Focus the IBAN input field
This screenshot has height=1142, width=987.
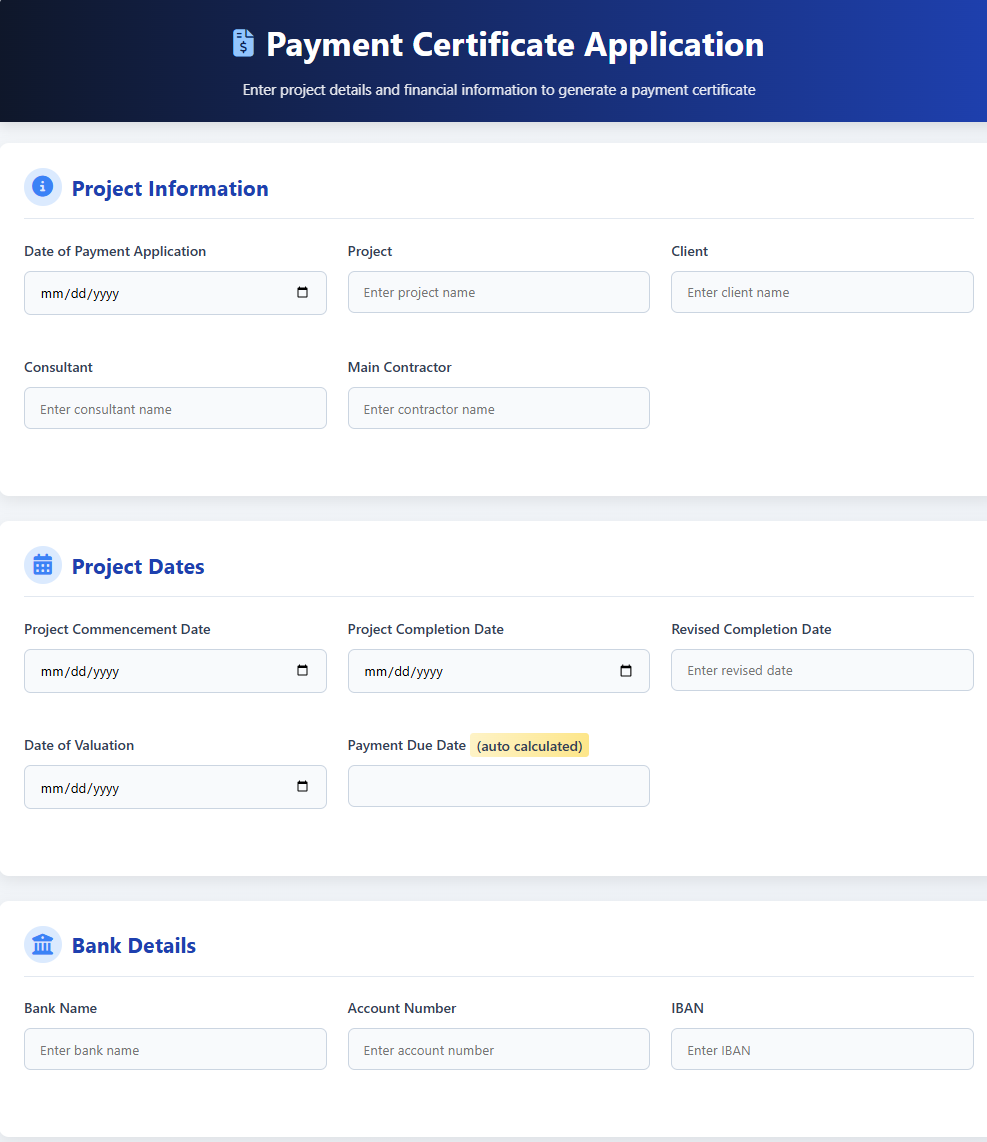click(821, 1049)
